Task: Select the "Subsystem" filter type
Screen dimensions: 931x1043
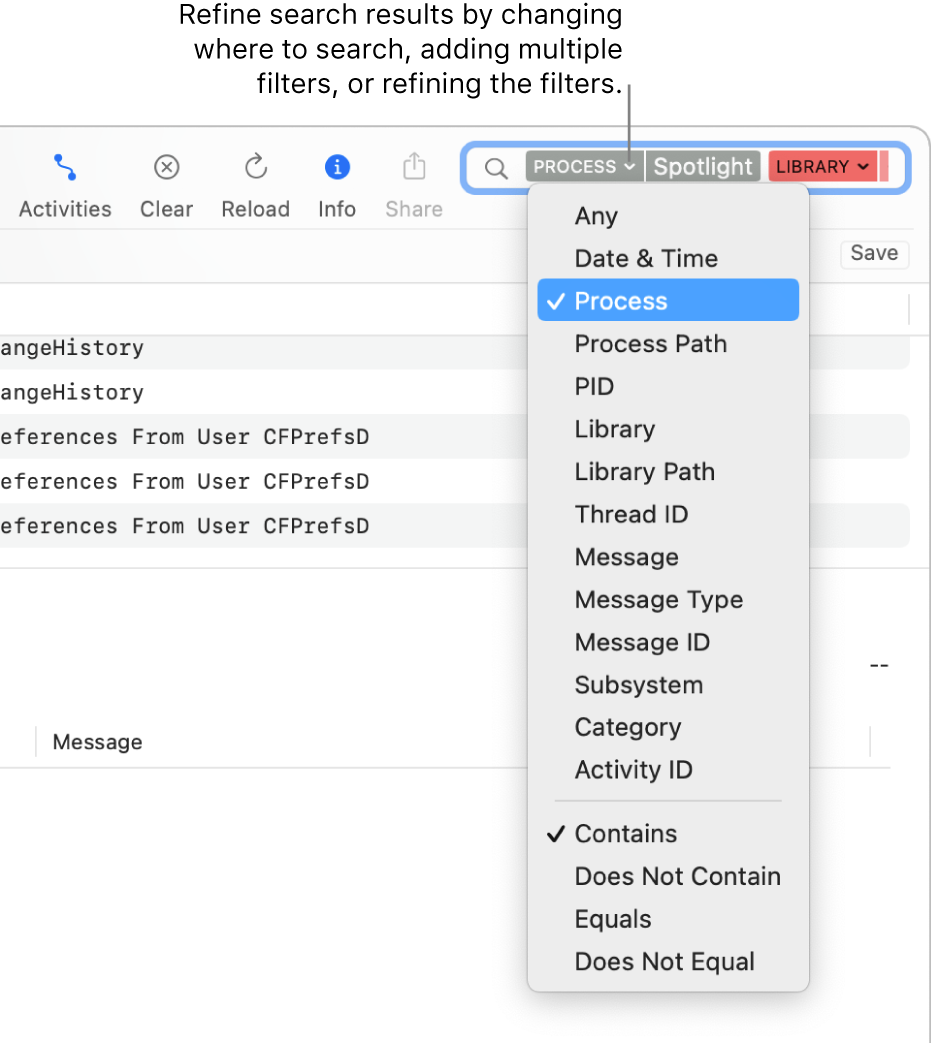Action: (x=638, y=685)
